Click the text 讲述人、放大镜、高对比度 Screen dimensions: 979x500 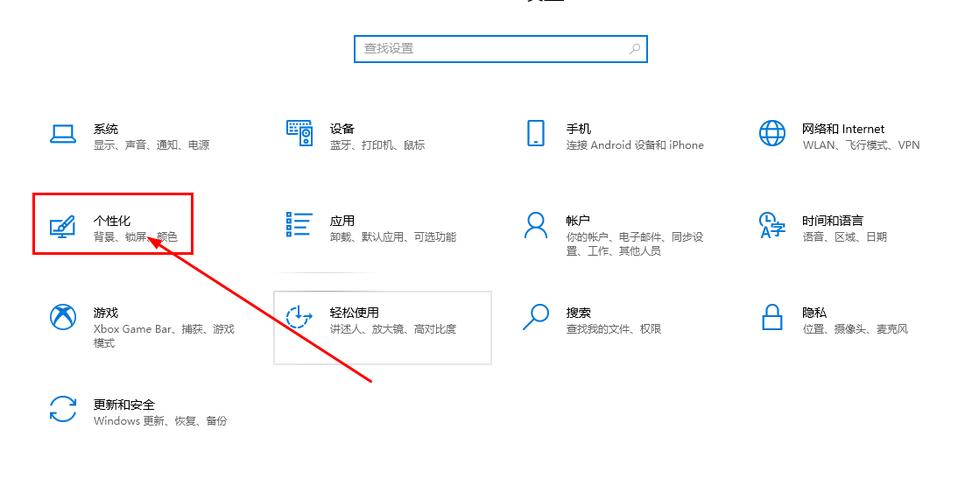pyautogui.click(x=393, y=329)
